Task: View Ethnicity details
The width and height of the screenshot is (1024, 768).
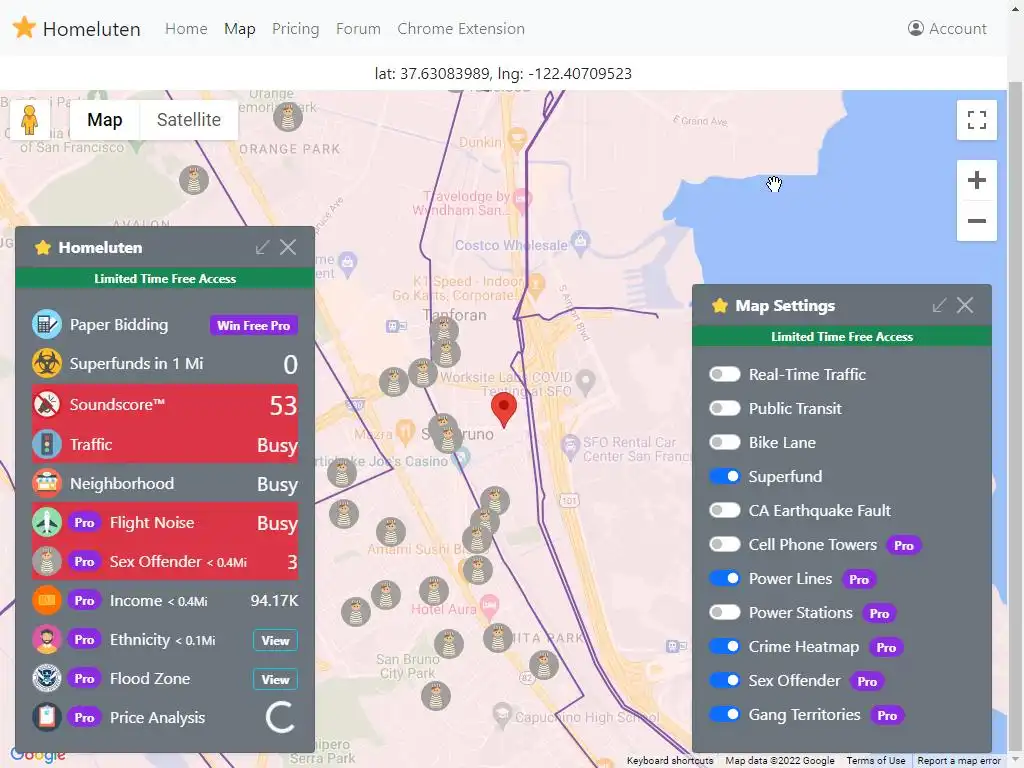Action: [x=275, y=640]
